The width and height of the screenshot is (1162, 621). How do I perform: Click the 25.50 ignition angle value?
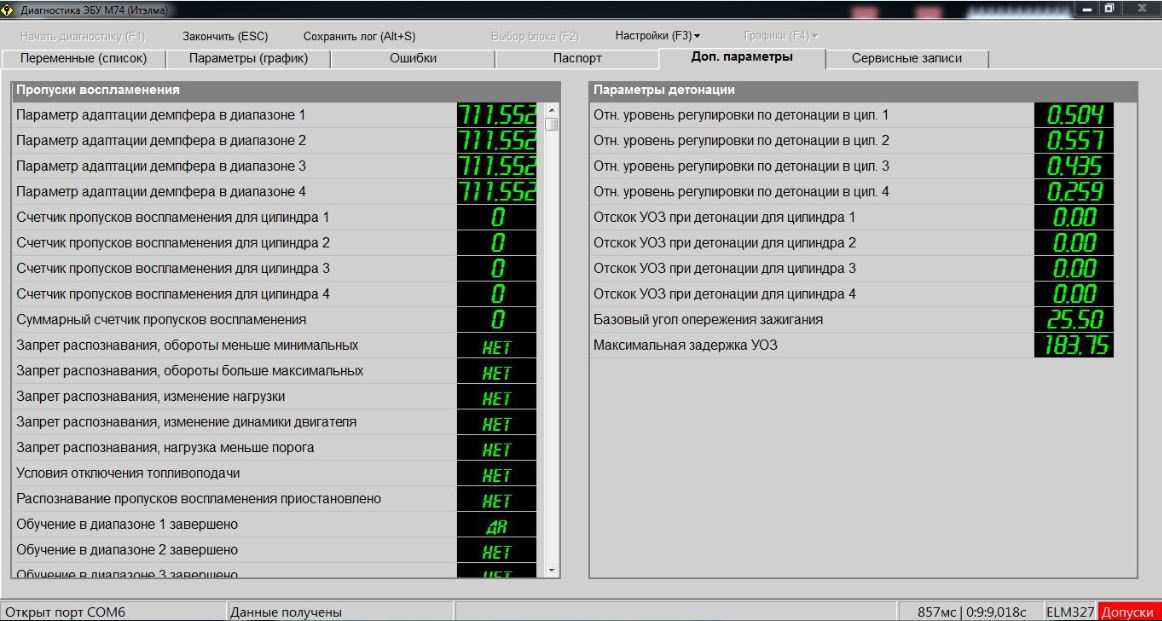pyautogui.click(x=1074, y=319)
